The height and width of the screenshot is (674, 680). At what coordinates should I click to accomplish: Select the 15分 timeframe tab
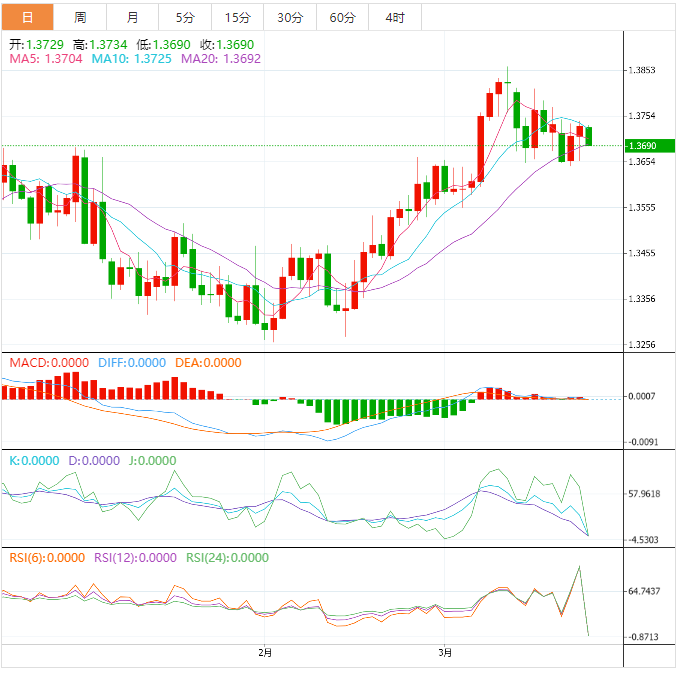tap(238, 17)
